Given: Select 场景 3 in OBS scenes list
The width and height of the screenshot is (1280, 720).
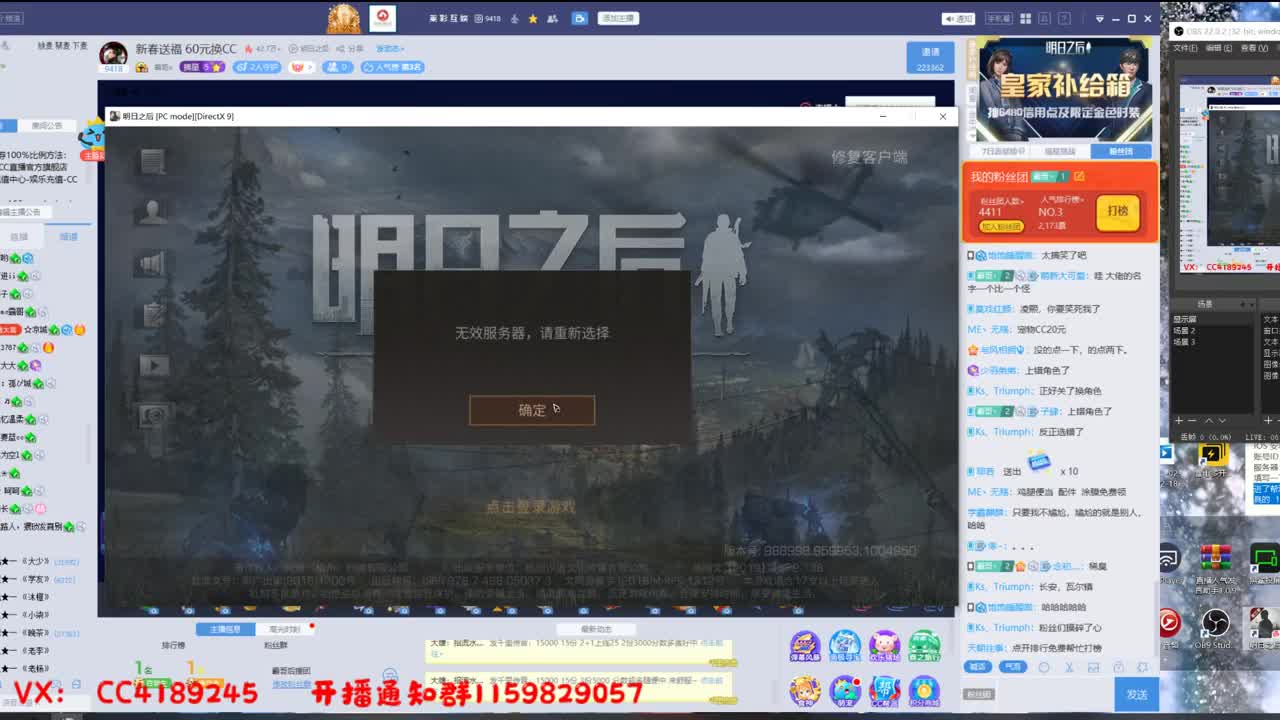Looking at the screenshot, I should coord(1184,342).
